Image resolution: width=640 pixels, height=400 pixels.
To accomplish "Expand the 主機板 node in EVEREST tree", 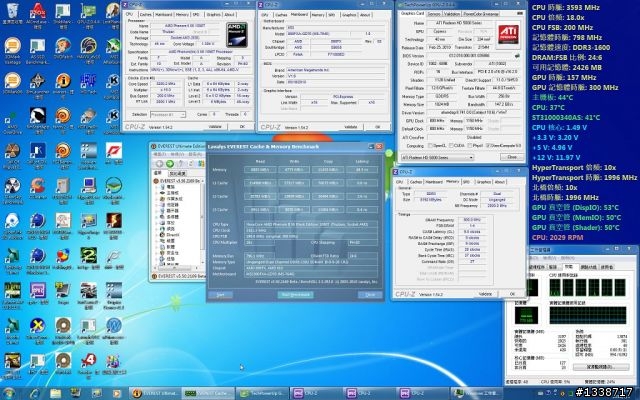I will (x=157, y=193).
